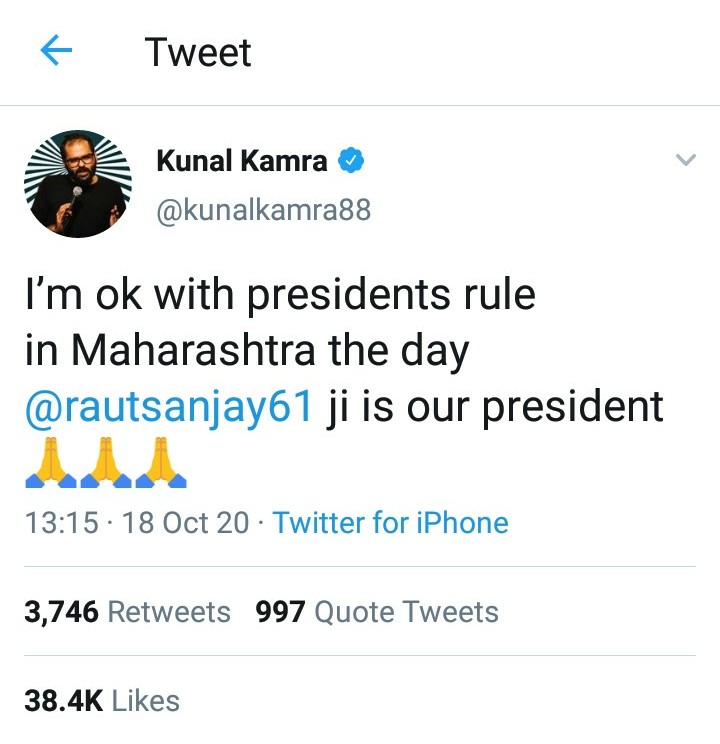Click the 13:15 timestamp
720x744 pixels.
[62, 522]
